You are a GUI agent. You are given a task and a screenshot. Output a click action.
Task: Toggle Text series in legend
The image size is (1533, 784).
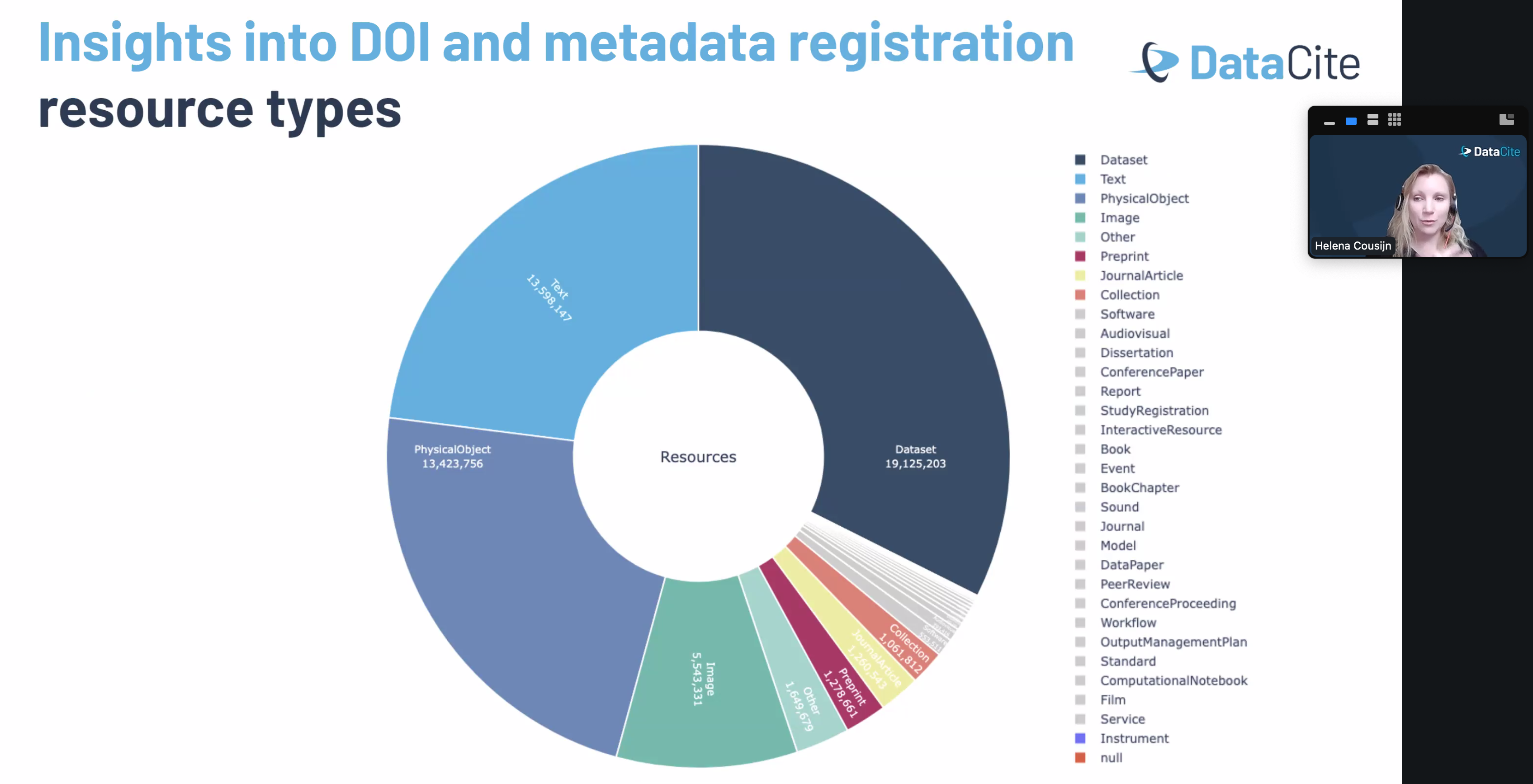click(x=1112, y=179)
